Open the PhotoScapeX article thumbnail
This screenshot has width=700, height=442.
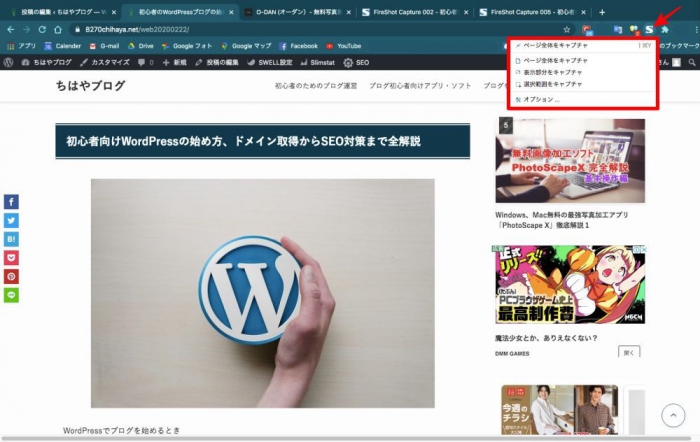[x=570, y=161]
